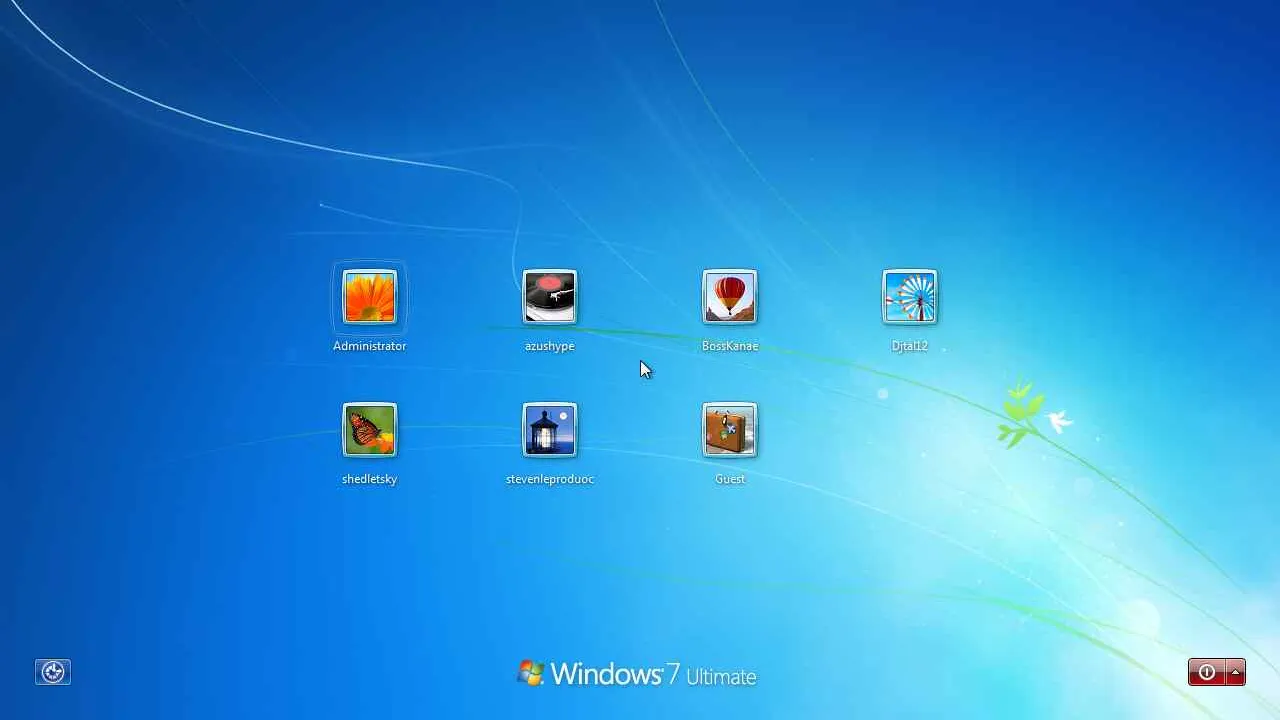Open the Ease of Access button
The width and height of the screenshot is (1280, 720).
click(53, 672)
